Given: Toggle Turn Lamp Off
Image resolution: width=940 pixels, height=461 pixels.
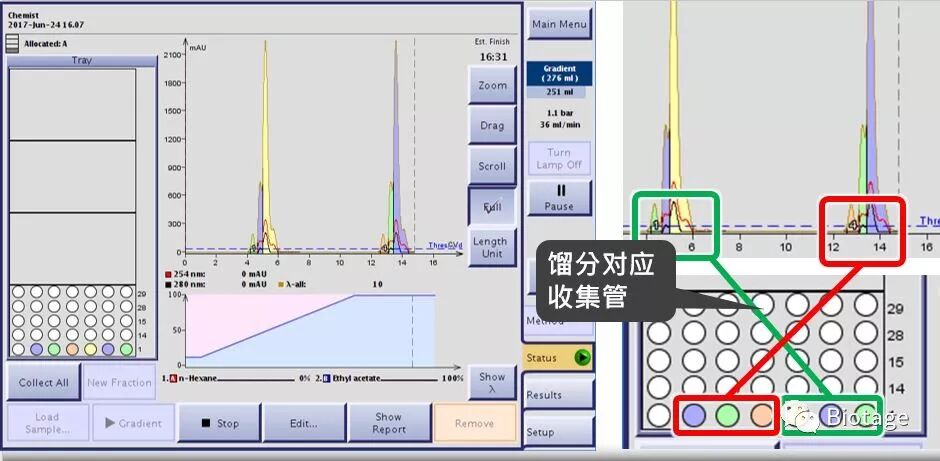Looking at the screenshot, I should pyautogui.click(x=559, y=158).
